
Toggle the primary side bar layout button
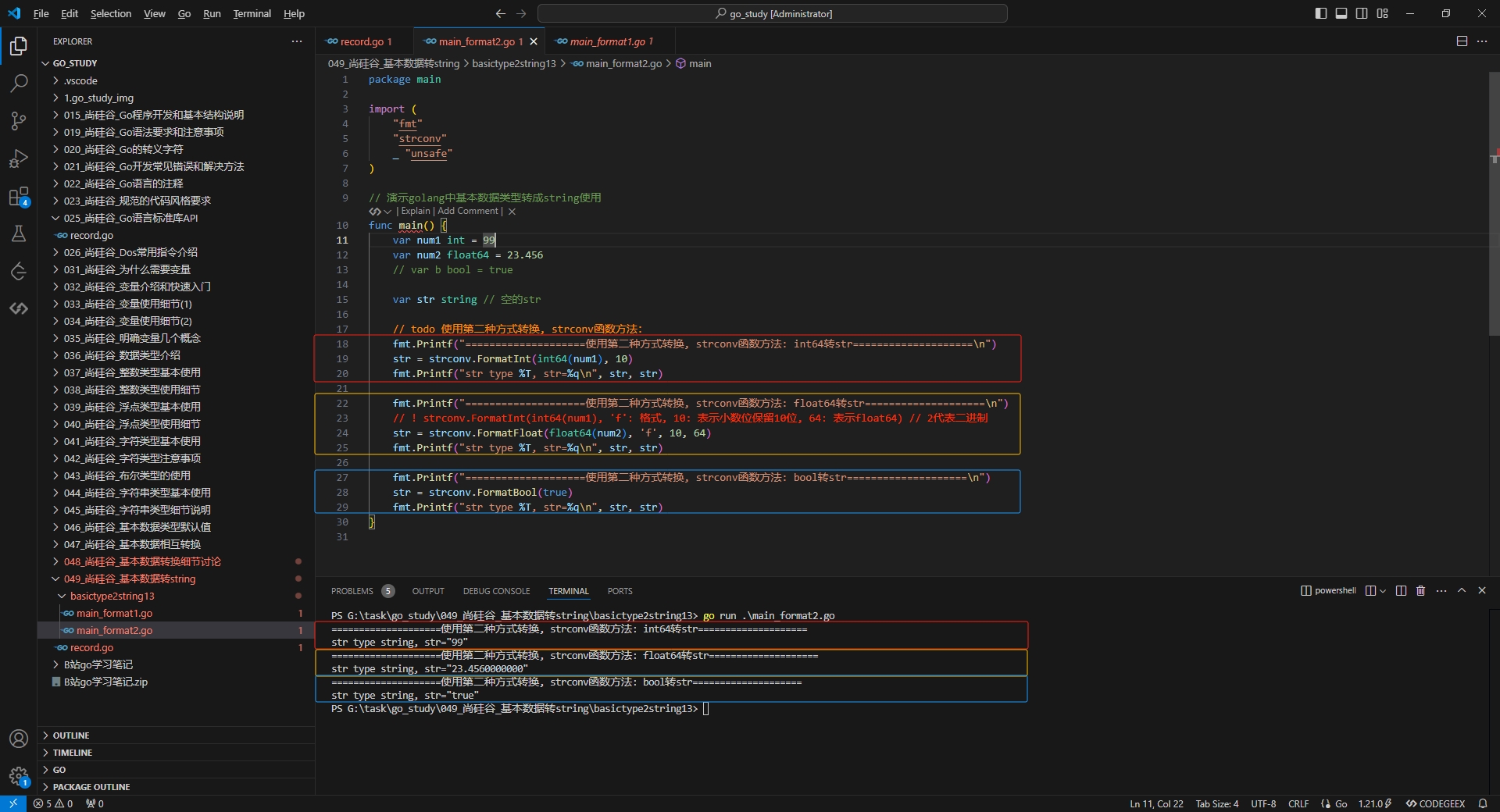point(1320,13)
